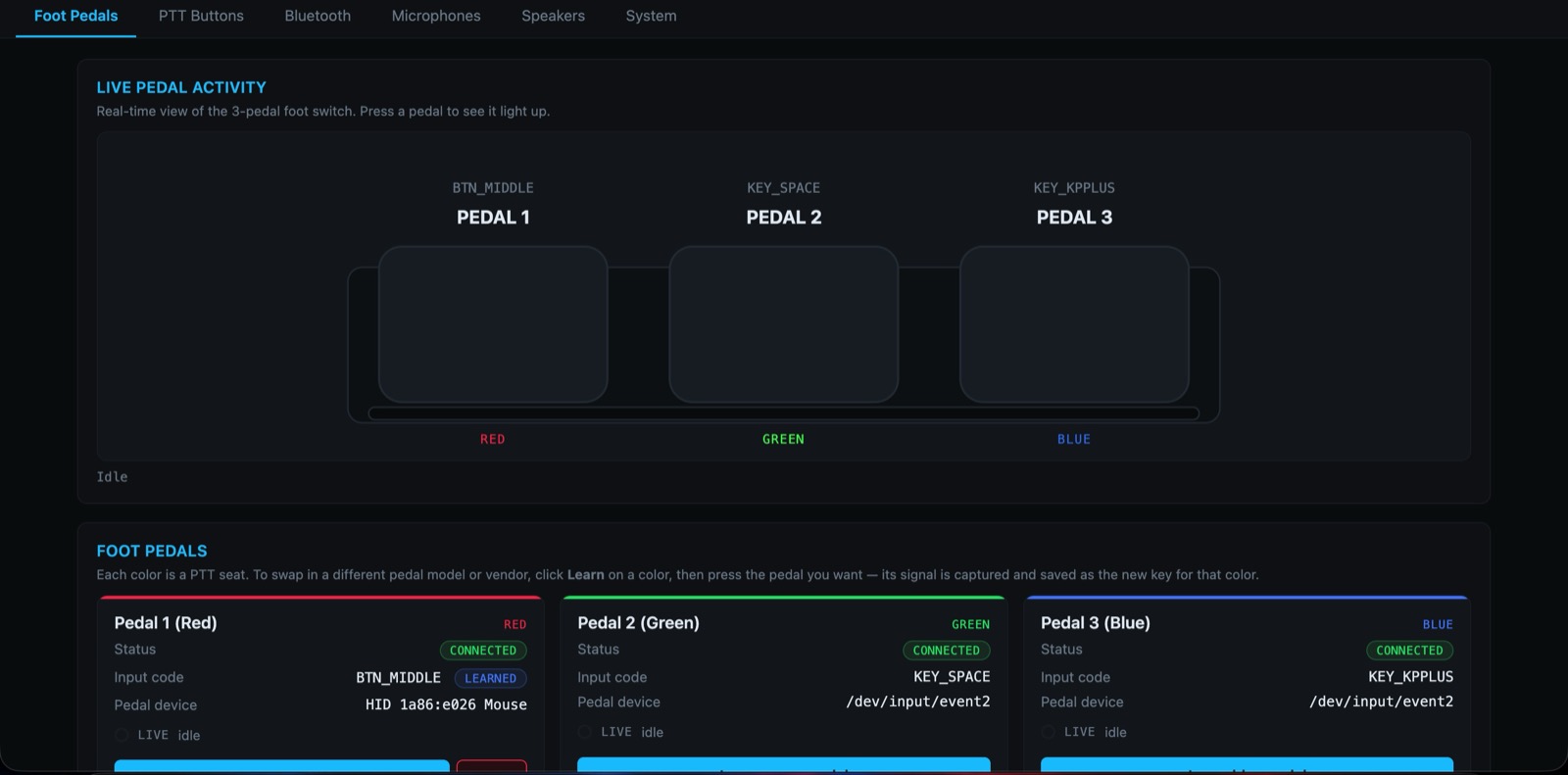Image resolution: width=1568 pixels, height=775 pixels.
Task: Switch to the PTT Buttons tab
Action: 201,16
